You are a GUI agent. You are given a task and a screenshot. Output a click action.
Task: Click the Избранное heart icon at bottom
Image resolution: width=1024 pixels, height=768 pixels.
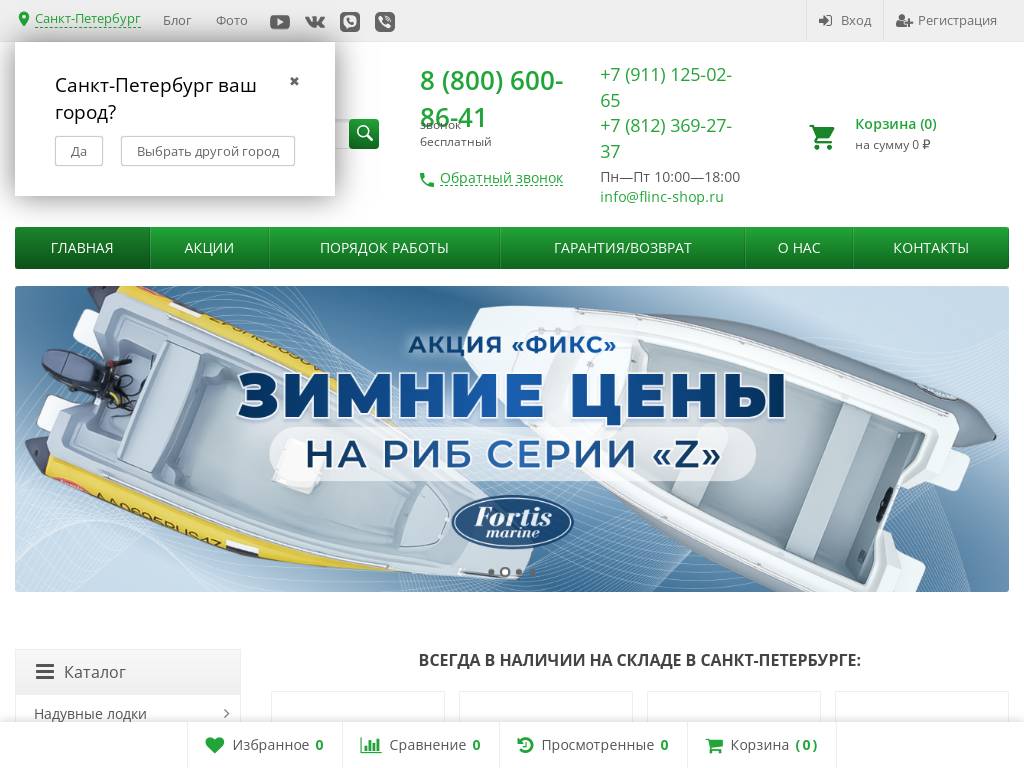(215, 745)
